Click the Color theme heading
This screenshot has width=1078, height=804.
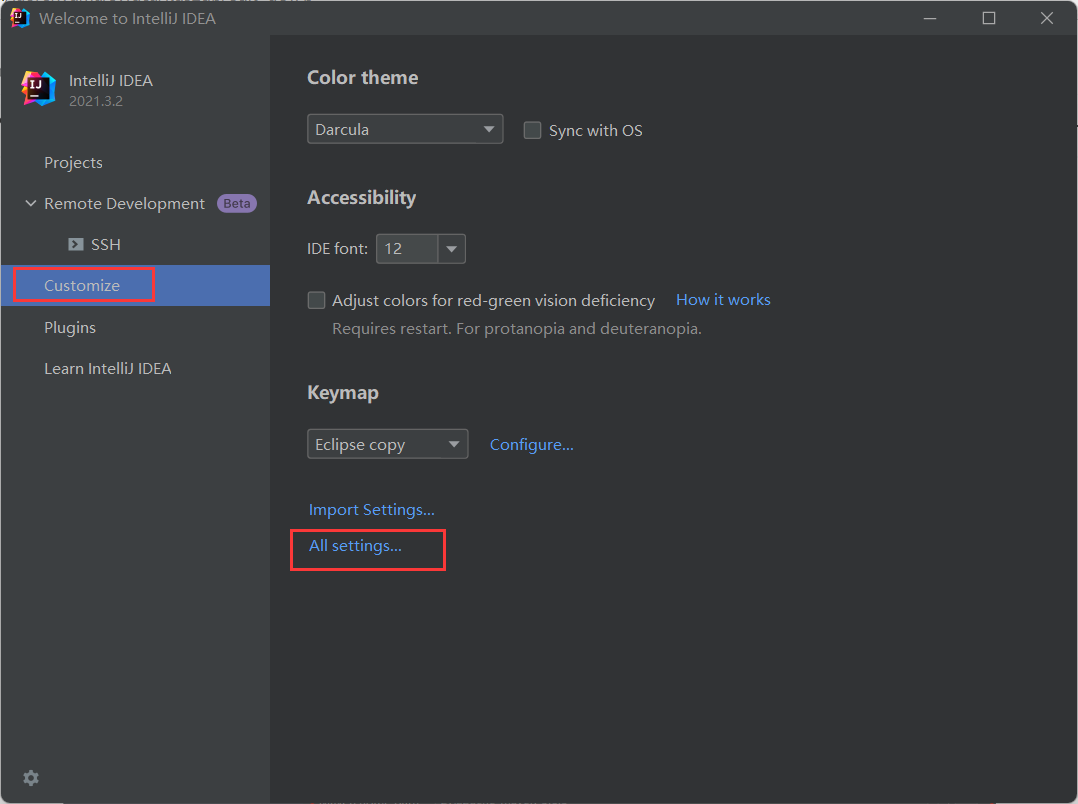point(362,78)
